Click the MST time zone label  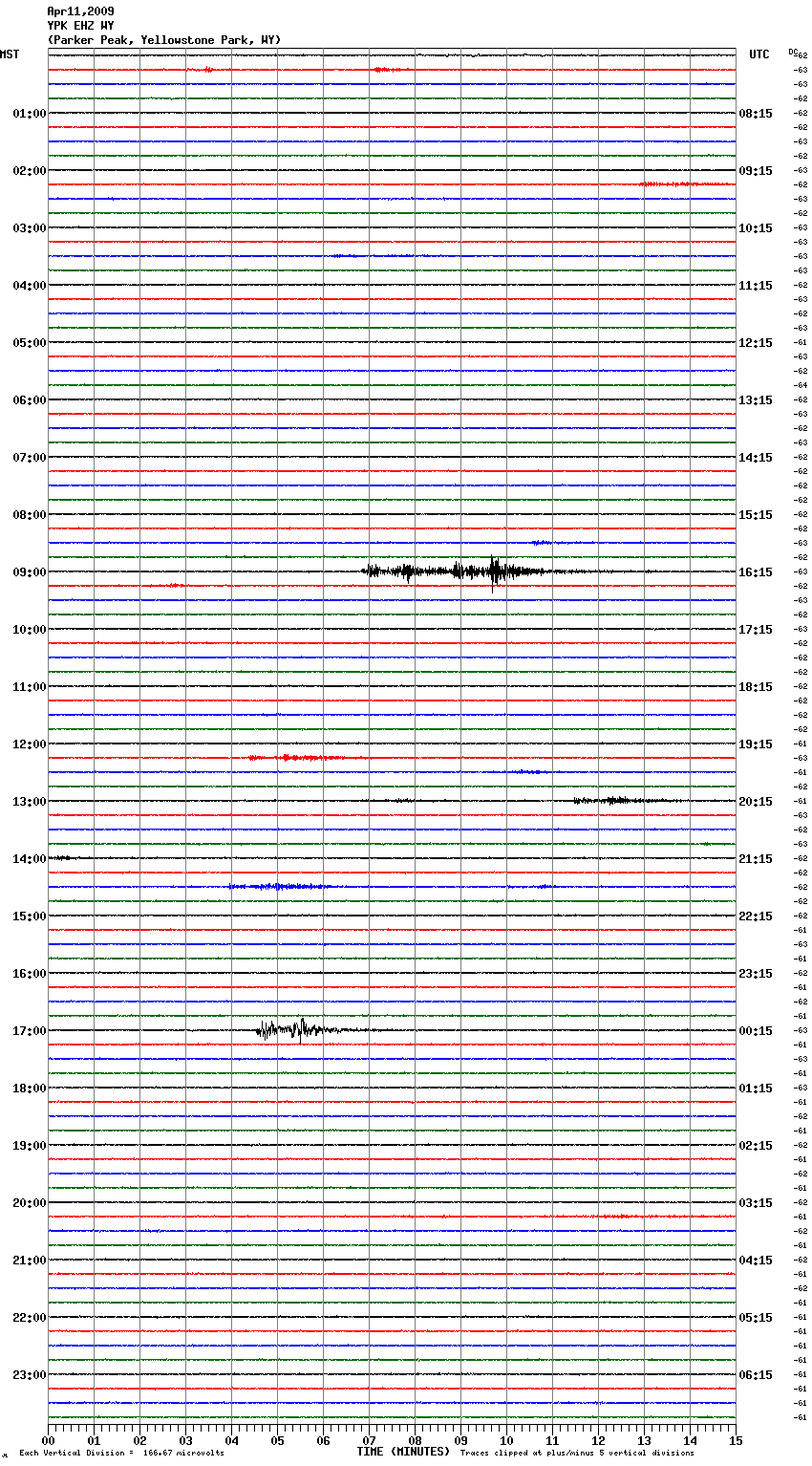pos(10,54)
